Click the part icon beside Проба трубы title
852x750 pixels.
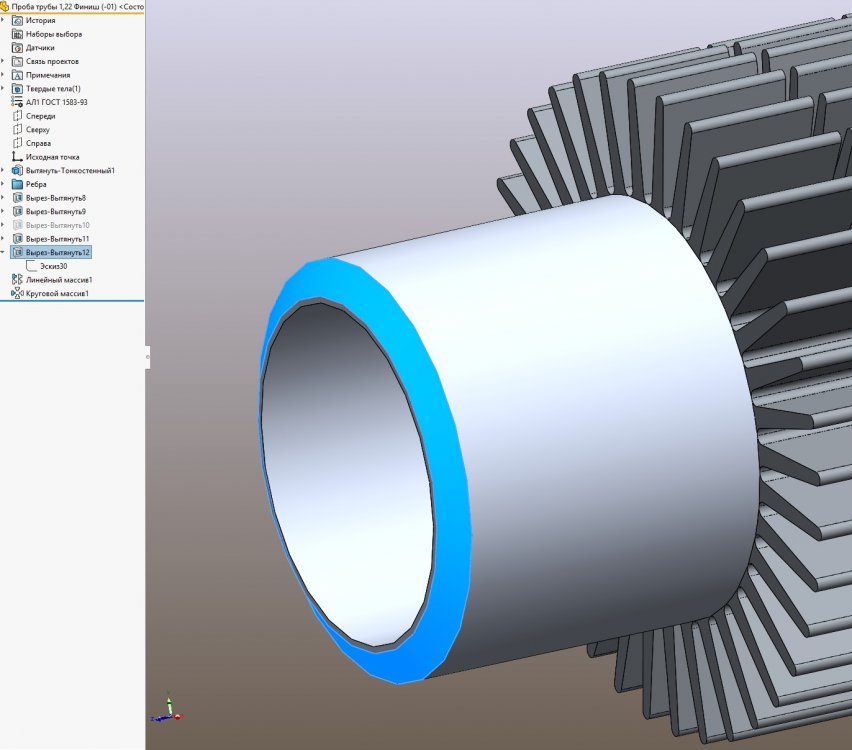(4, 7)
